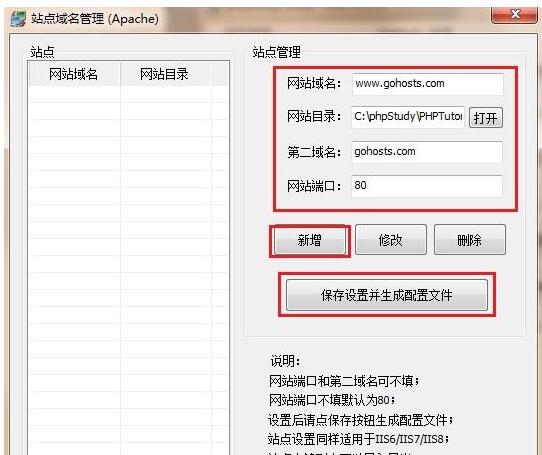Focus the 网站域名 input field

click(428, 84)
